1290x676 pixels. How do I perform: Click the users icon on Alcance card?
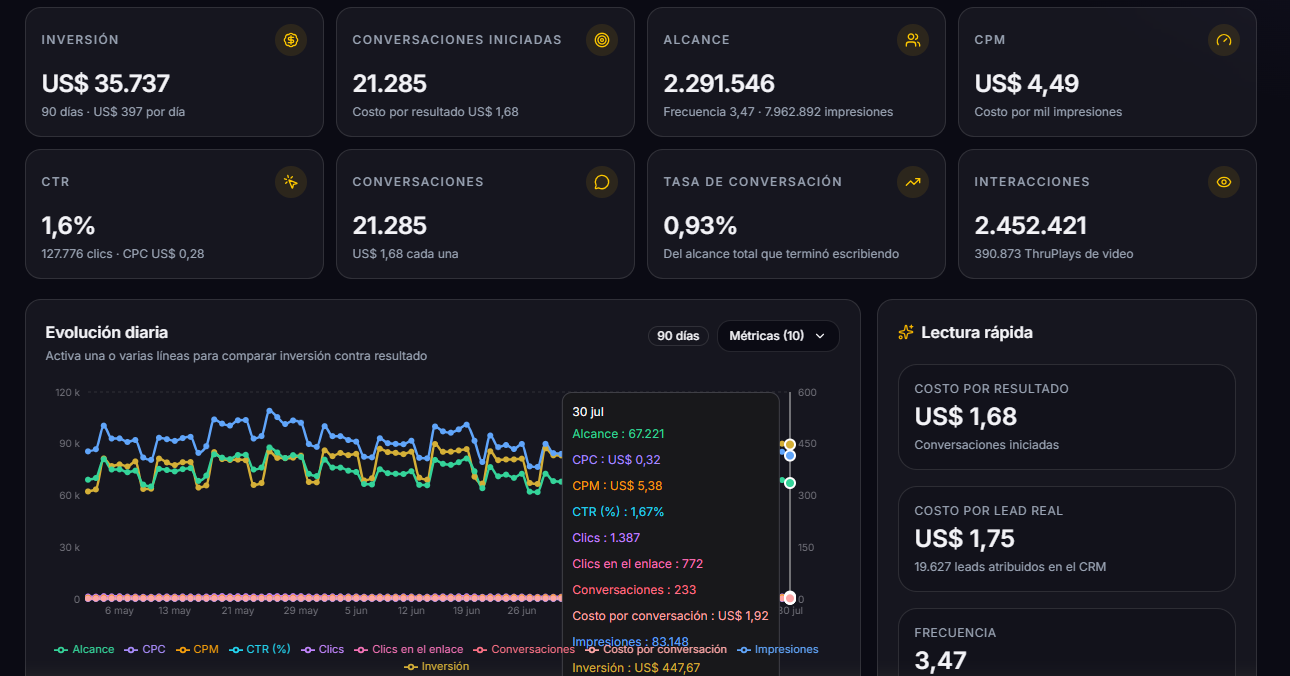click(913, 40)
